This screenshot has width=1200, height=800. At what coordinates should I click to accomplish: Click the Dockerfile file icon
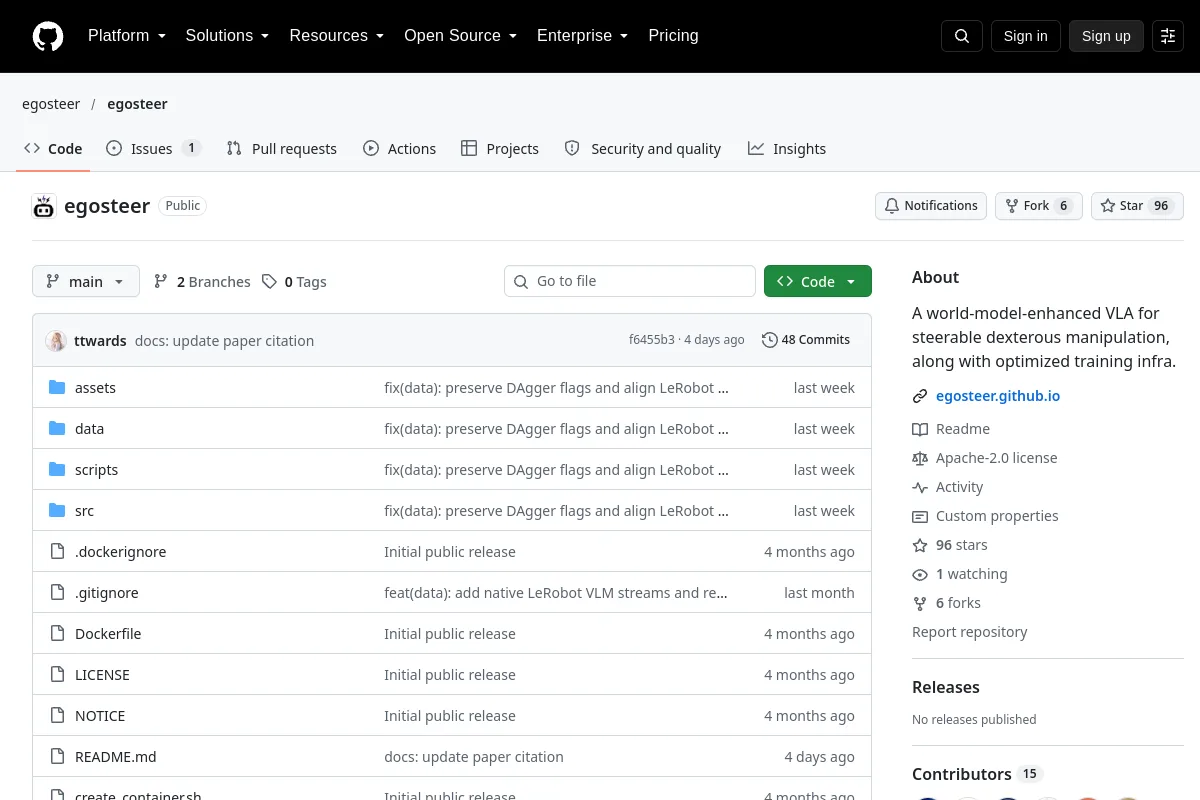tap(57, 634)
